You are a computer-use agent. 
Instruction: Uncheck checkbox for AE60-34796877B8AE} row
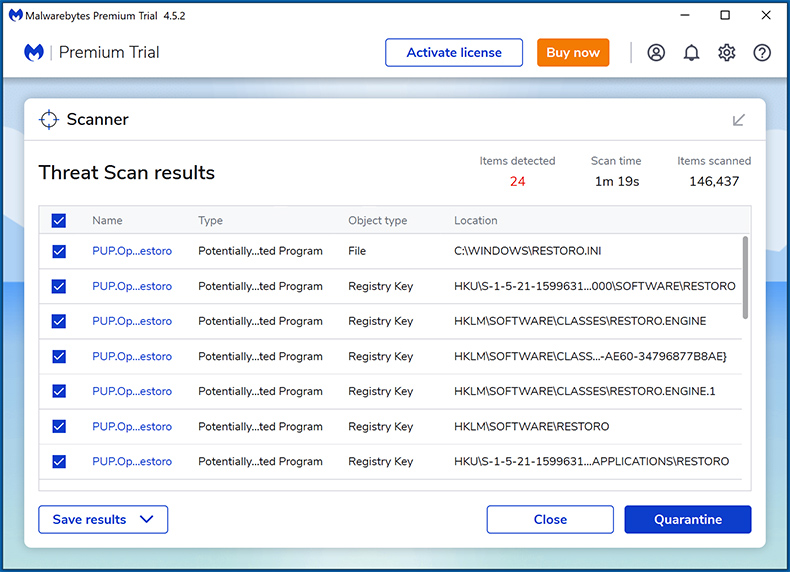coord(59,356)
